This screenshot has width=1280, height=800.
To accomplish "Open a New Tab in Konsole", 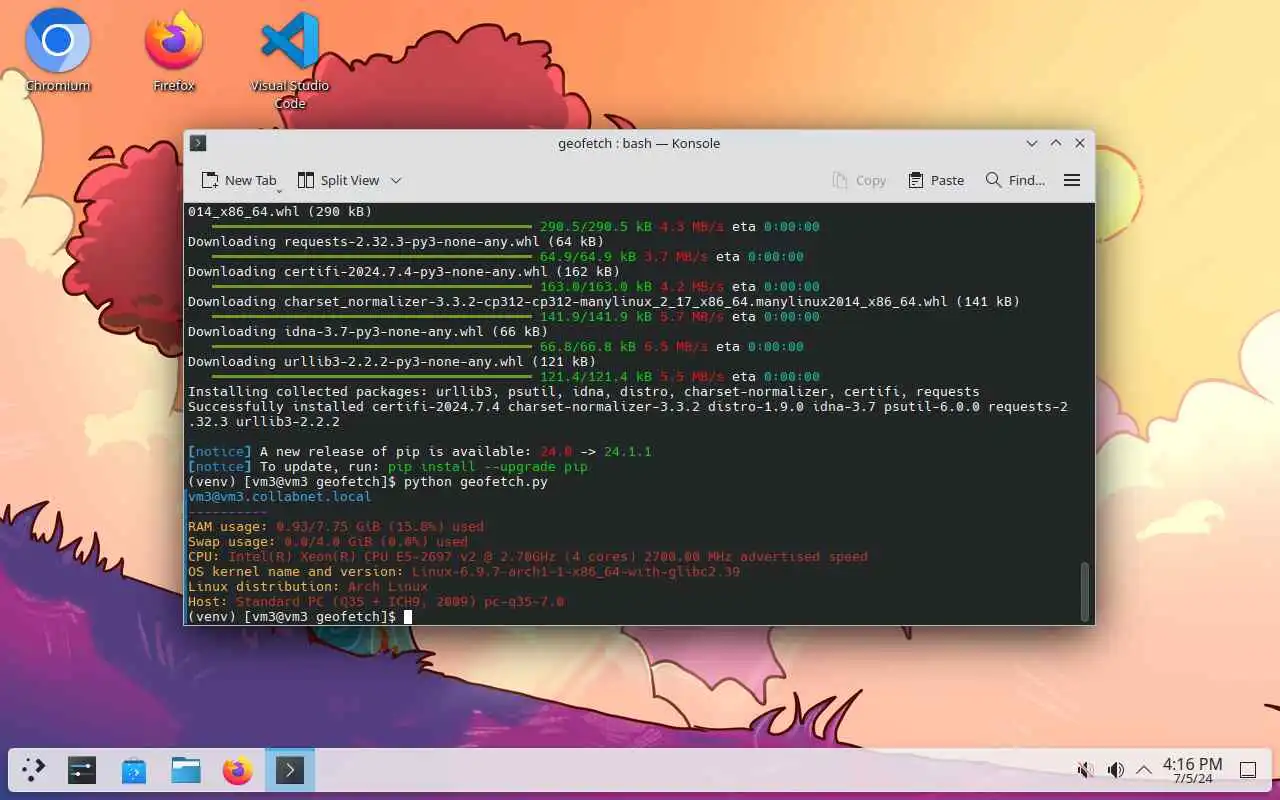I will (x=238, y=180).
